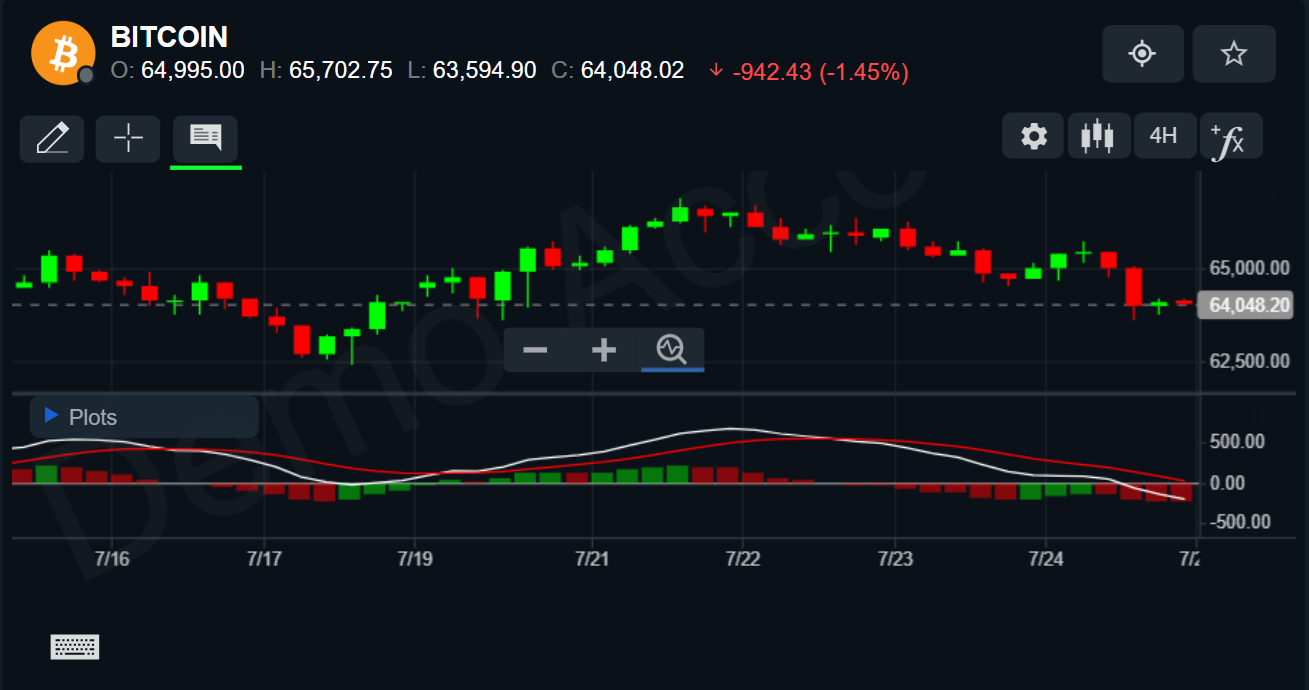Toggle the annotations comment tool
1309x690 pixels.
coord(205,138)
